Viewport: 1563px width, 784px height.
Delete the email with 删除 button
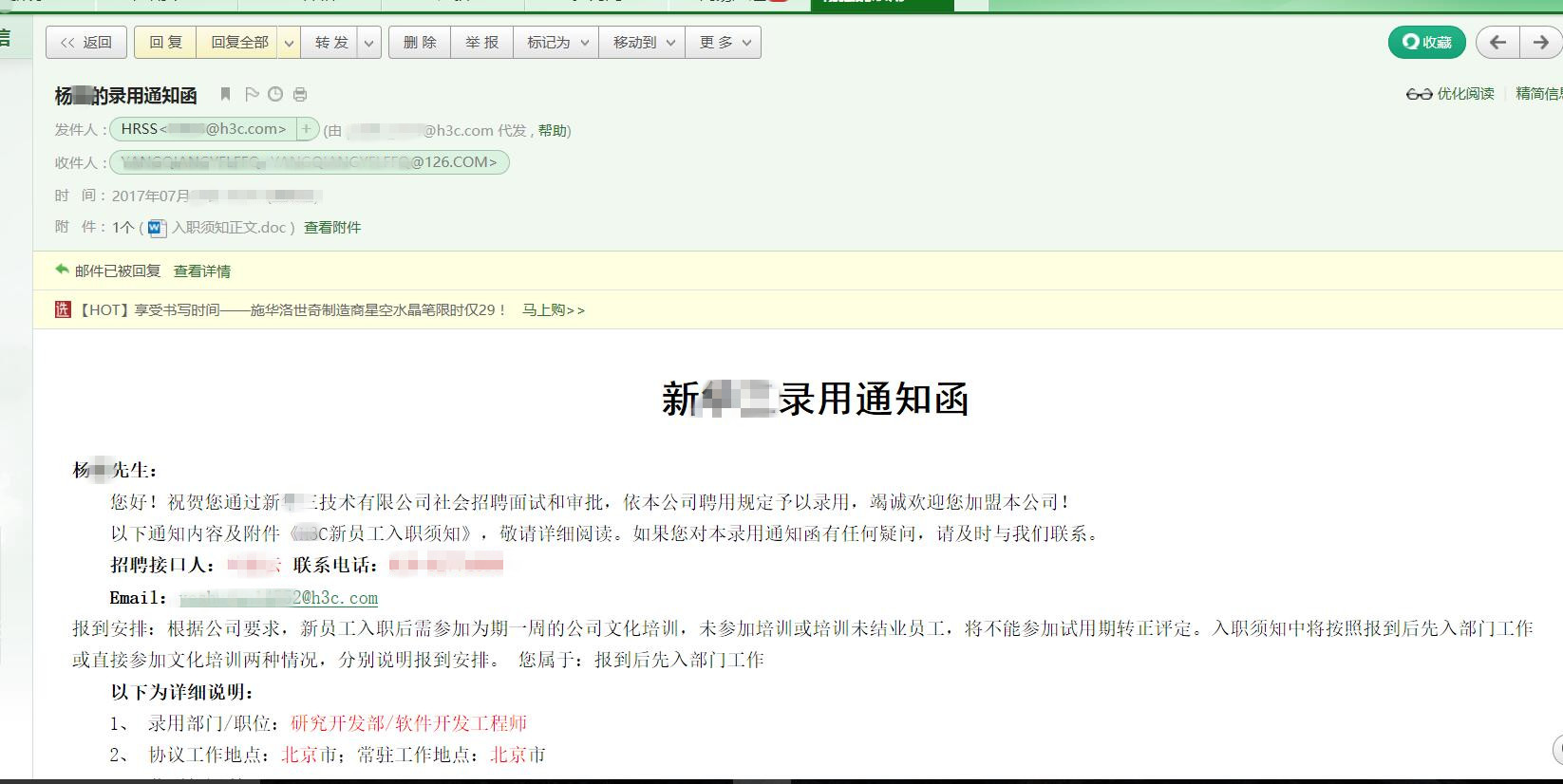(419, 43)
